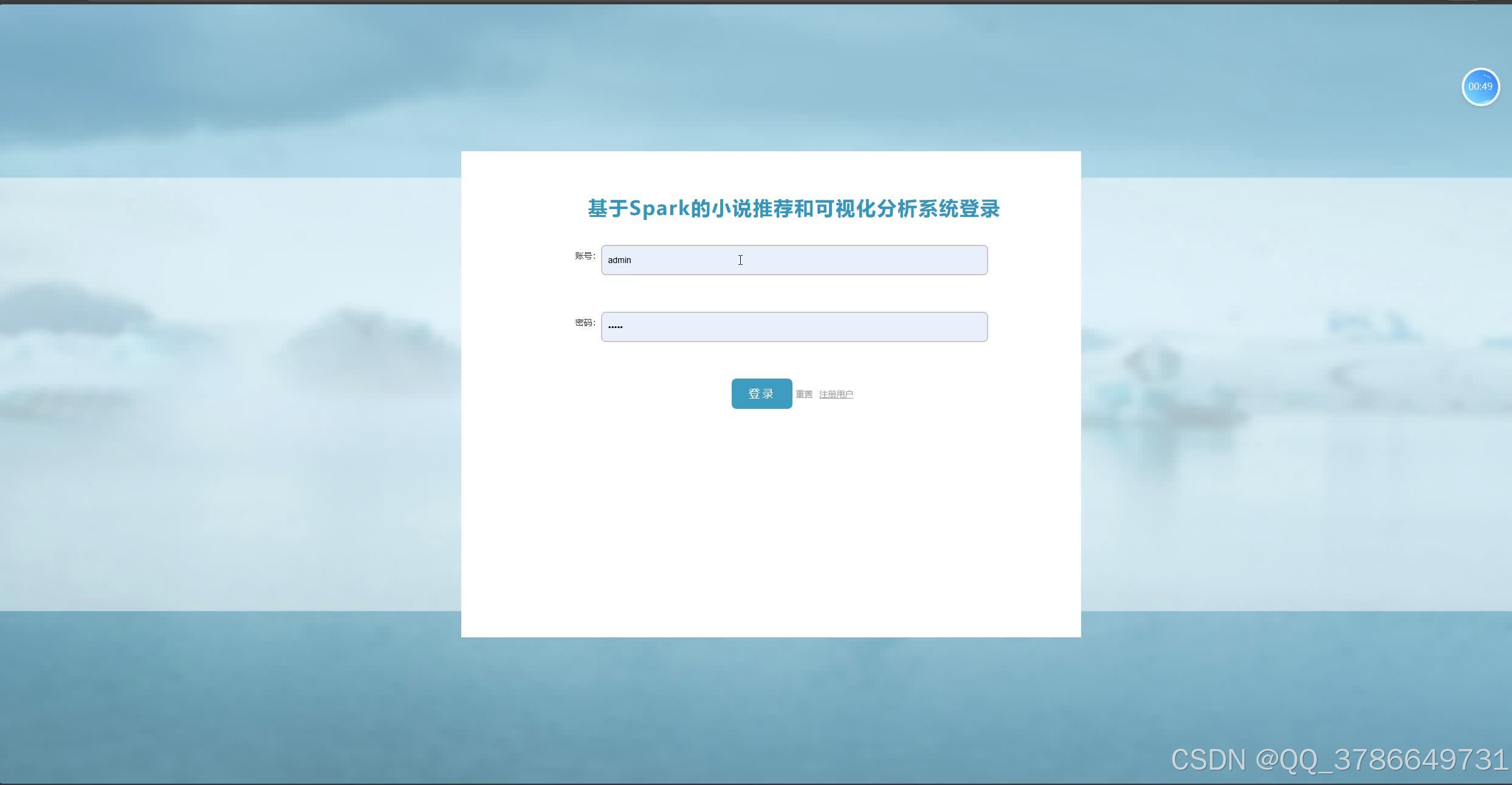Open the 注册用户 registration link
Screen dimensions: 1512x785
(x=836, y=394)
